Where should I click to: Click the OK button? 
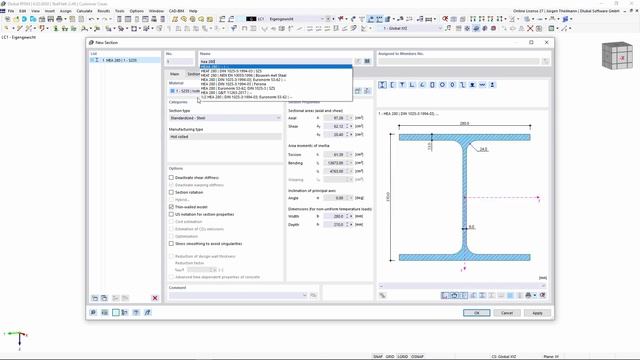tap(477, 313)
